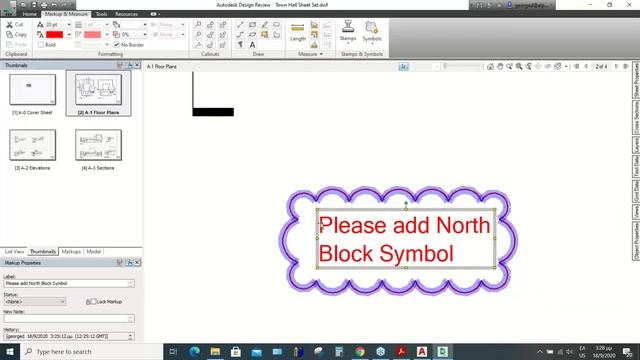
Task: Select the Freehand pencil draw tool
Action: coord(264,25)
